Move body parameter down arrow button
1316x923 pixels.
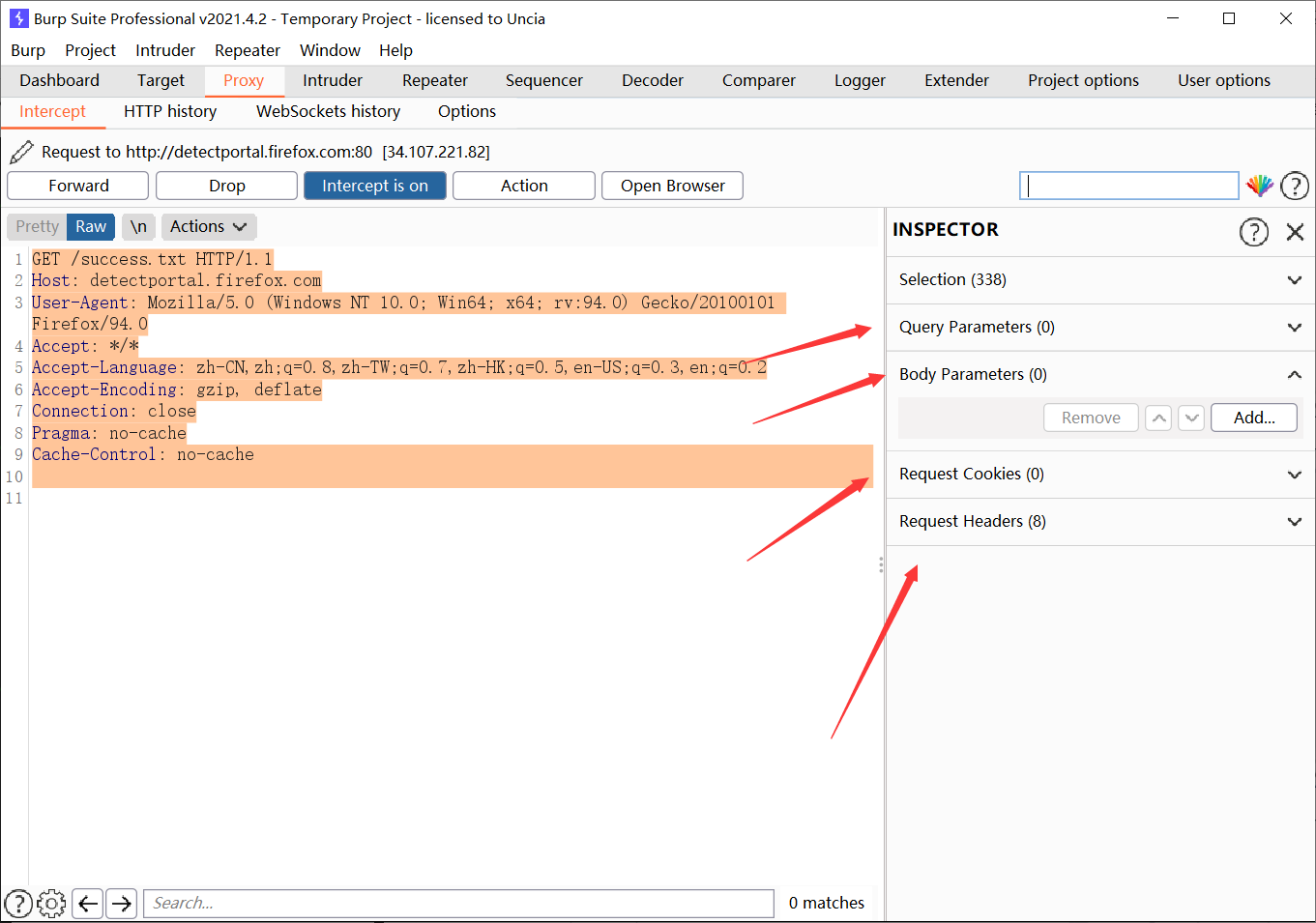pyautogui.click(x=1191, y=418)
